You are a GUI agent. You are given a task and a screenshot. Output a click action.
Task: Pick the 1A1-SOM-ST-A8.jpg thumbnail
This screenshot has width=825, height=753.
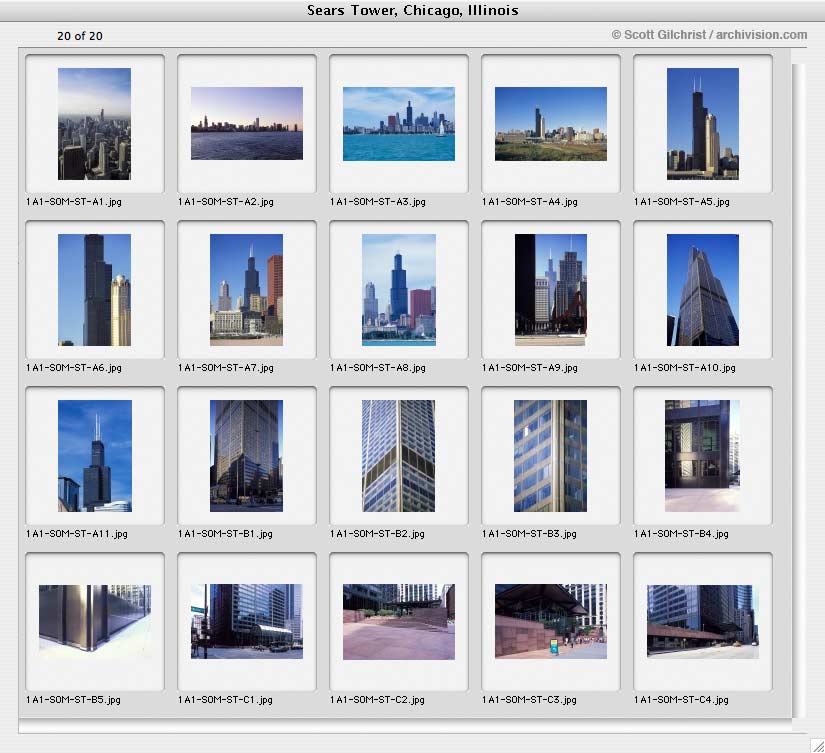tap(399, 290)
